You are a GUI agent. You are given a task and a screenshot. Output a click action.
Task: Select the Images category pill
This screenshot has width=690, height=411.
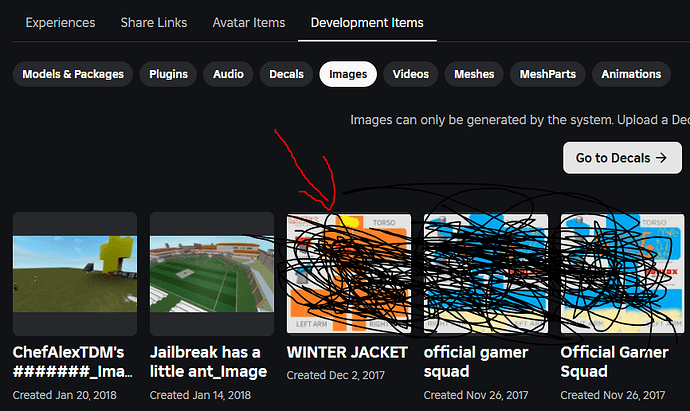[348, 74]
